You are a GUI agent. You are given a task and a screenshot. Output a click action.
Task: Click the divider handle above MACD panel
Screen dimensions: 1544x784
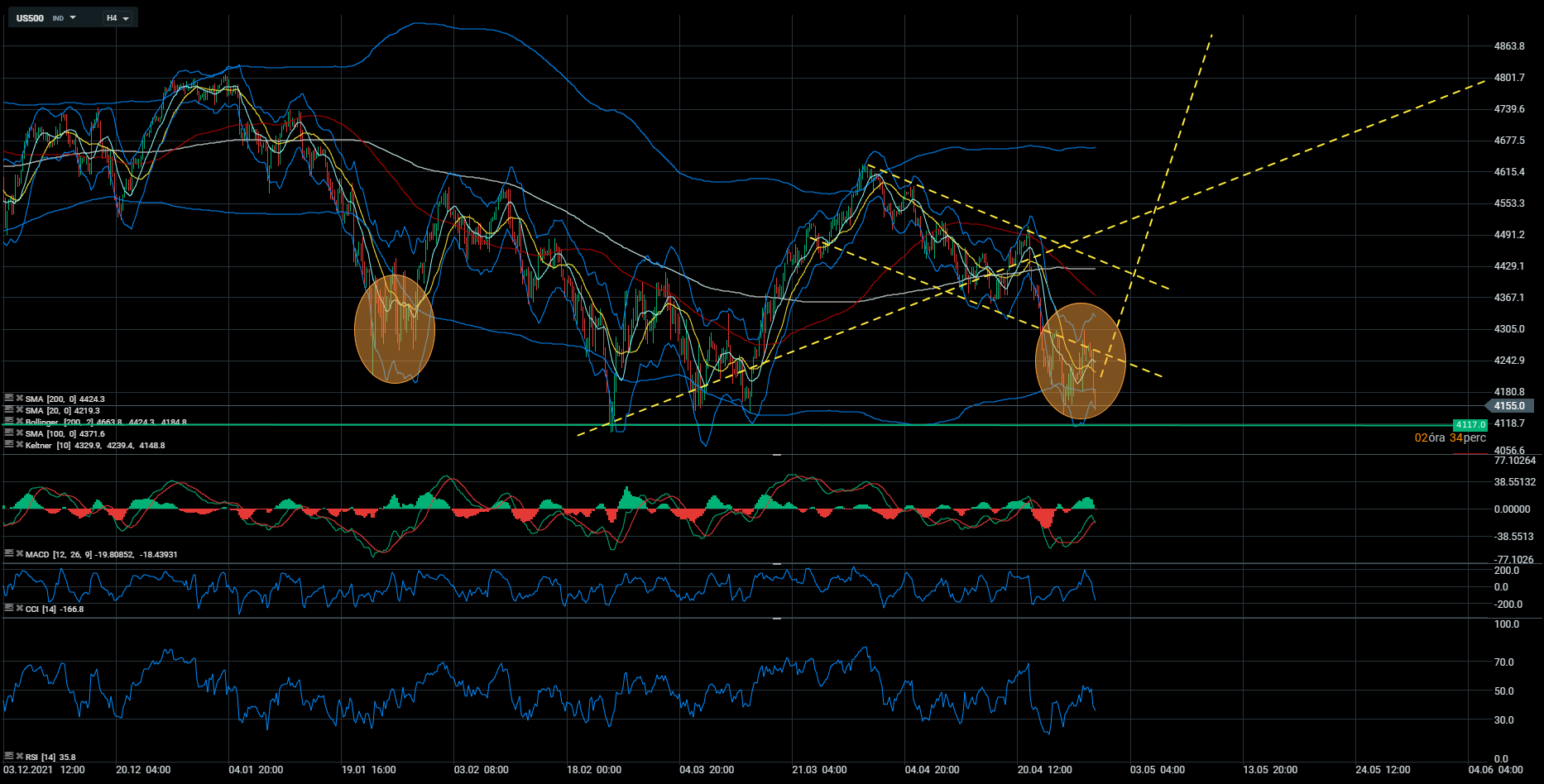pyautogui.click(x=776, y=455)
